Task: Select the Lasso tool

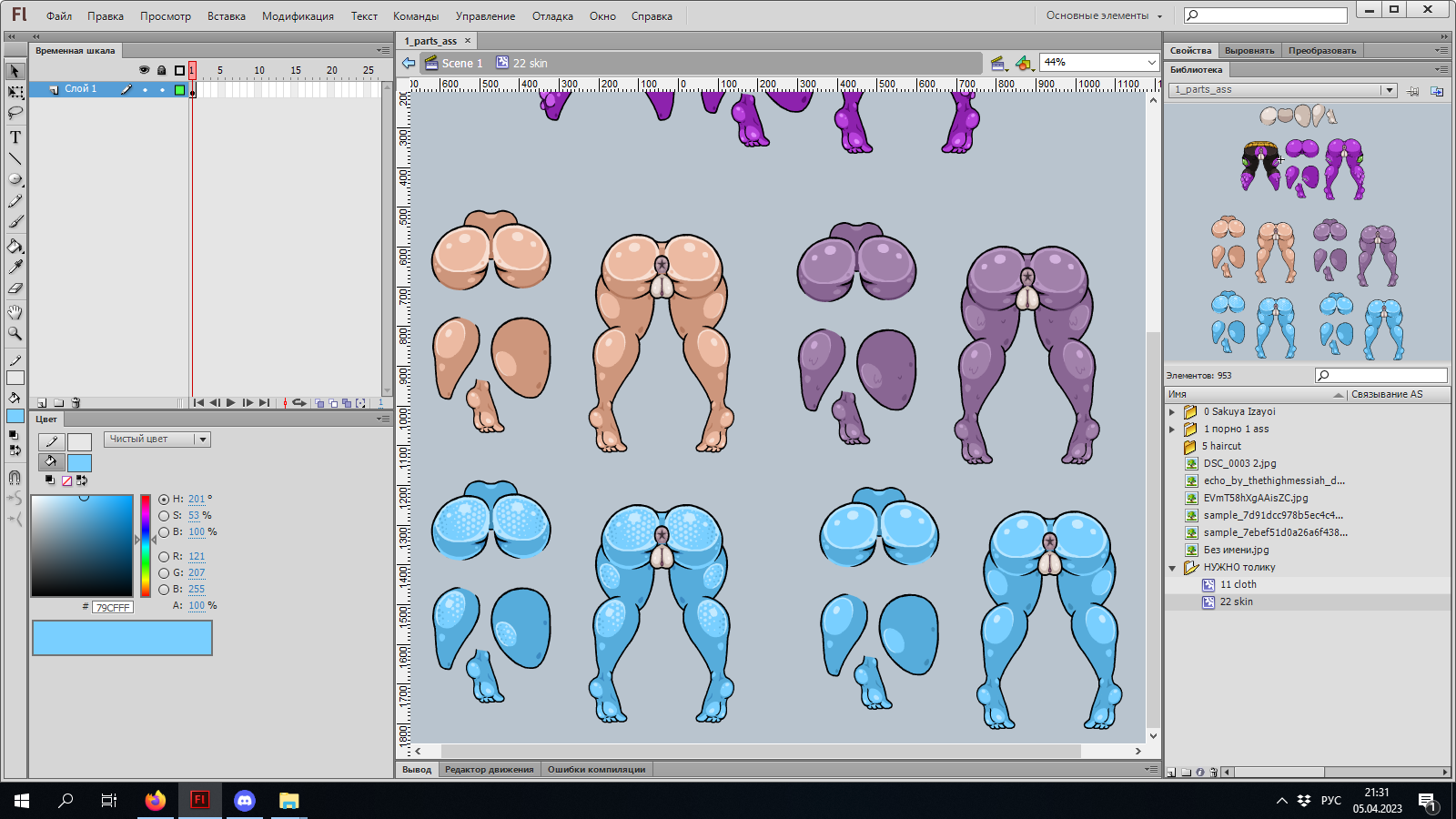Action: tap(15, 114)
